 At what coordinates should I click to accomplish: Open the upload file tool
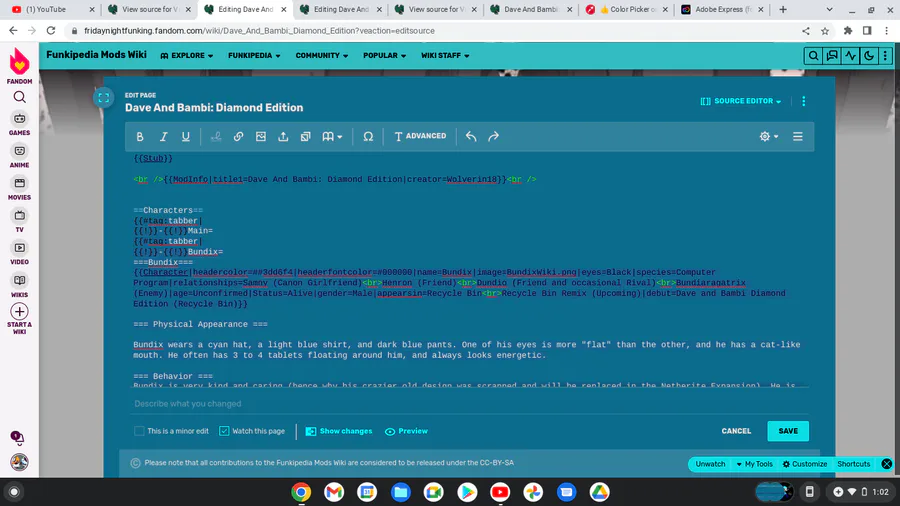pos(283,137)
